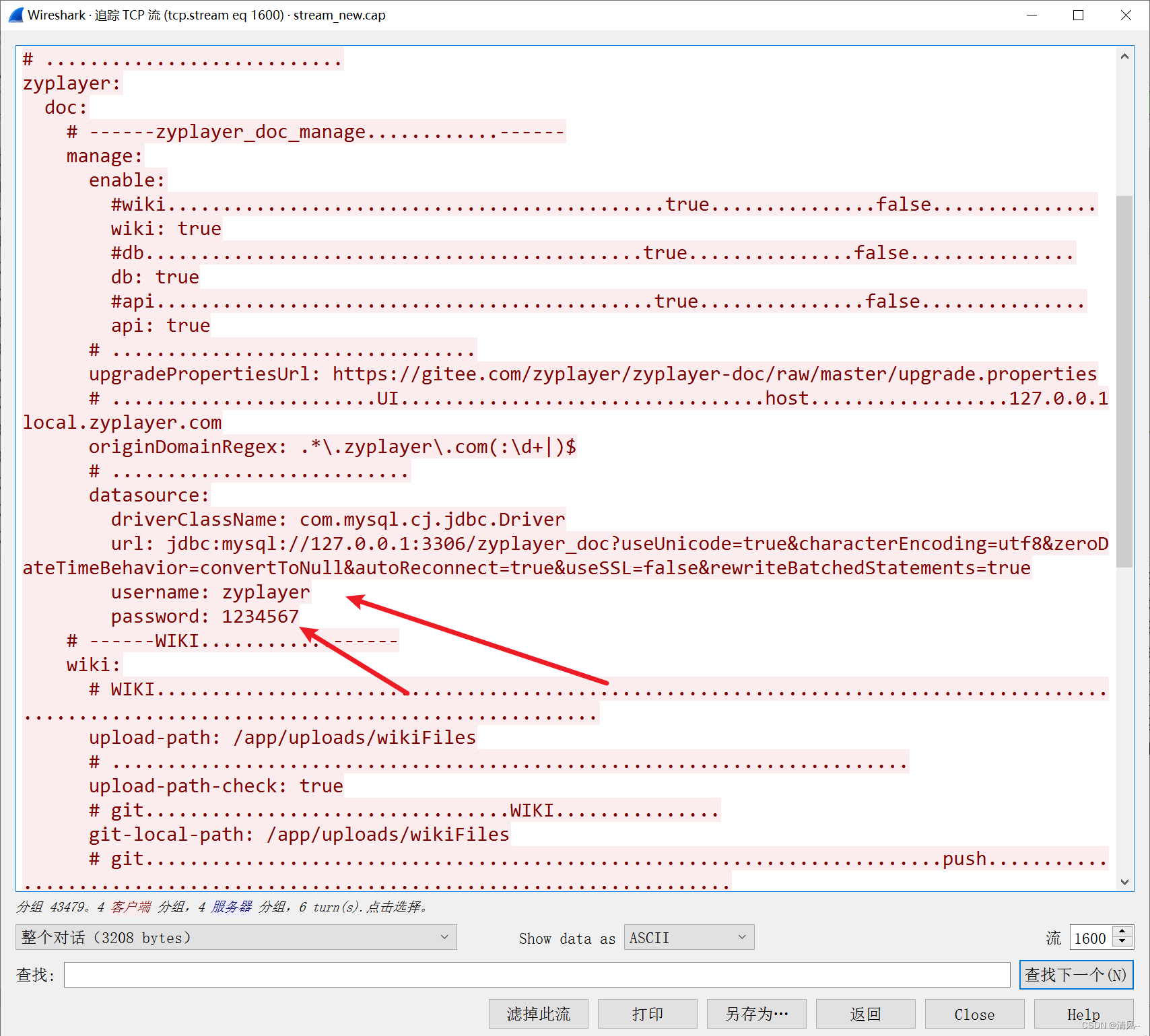Click the 'upload-path-check: true' line
The image size is (1150, 1036).
(x=216, y=786)
